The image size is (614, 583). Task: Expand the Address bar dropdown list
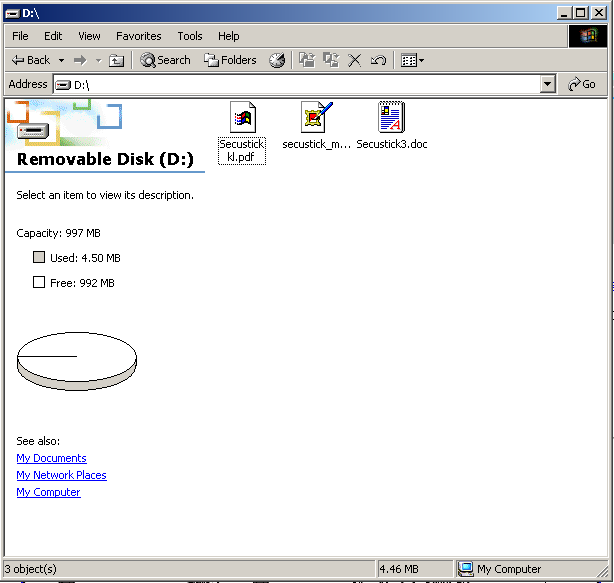click(547, 85)
